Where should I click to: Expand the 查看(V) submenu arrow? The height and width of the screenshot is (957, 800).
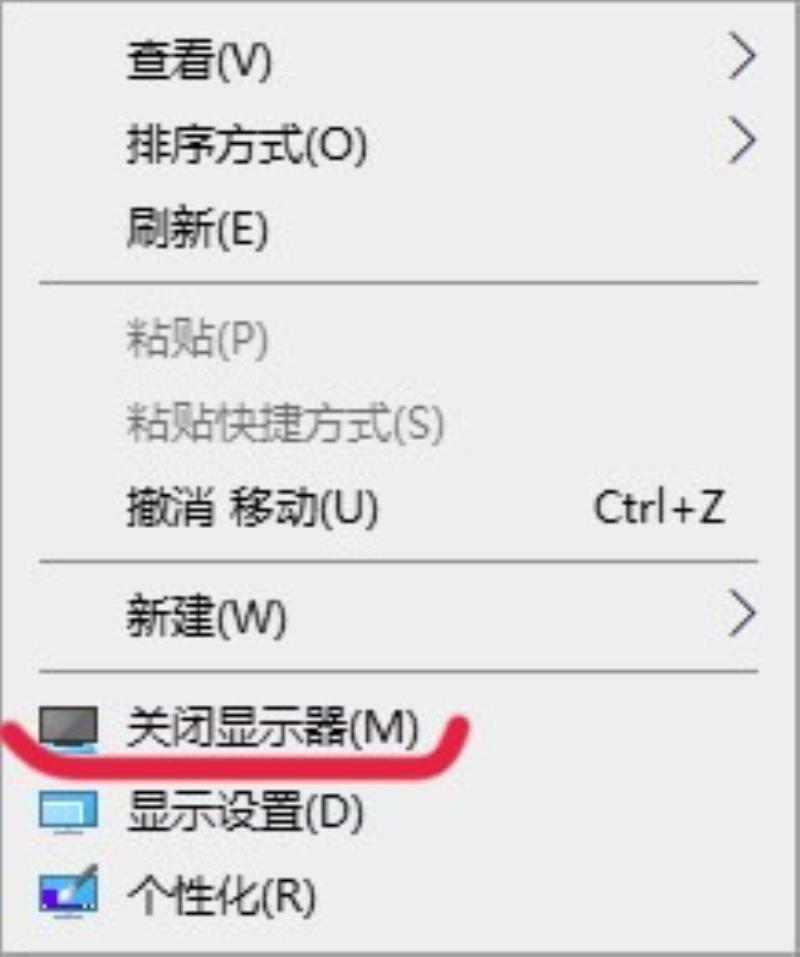[743, 57]
